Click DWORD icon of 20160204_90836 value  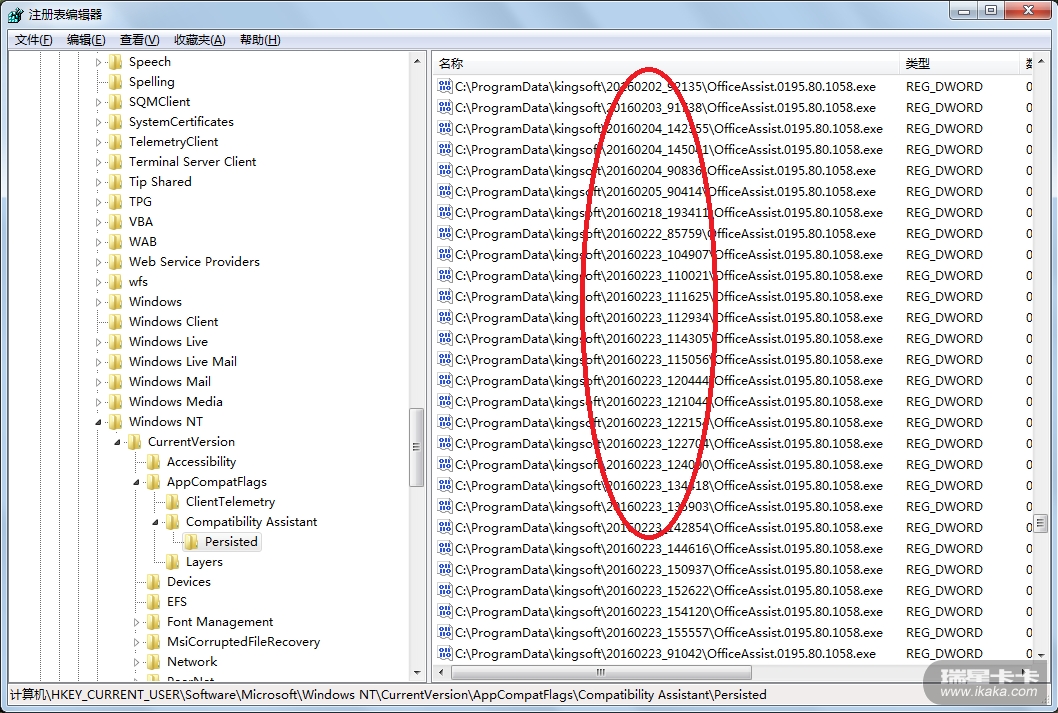pyautogui.click(x=445, y=171)
